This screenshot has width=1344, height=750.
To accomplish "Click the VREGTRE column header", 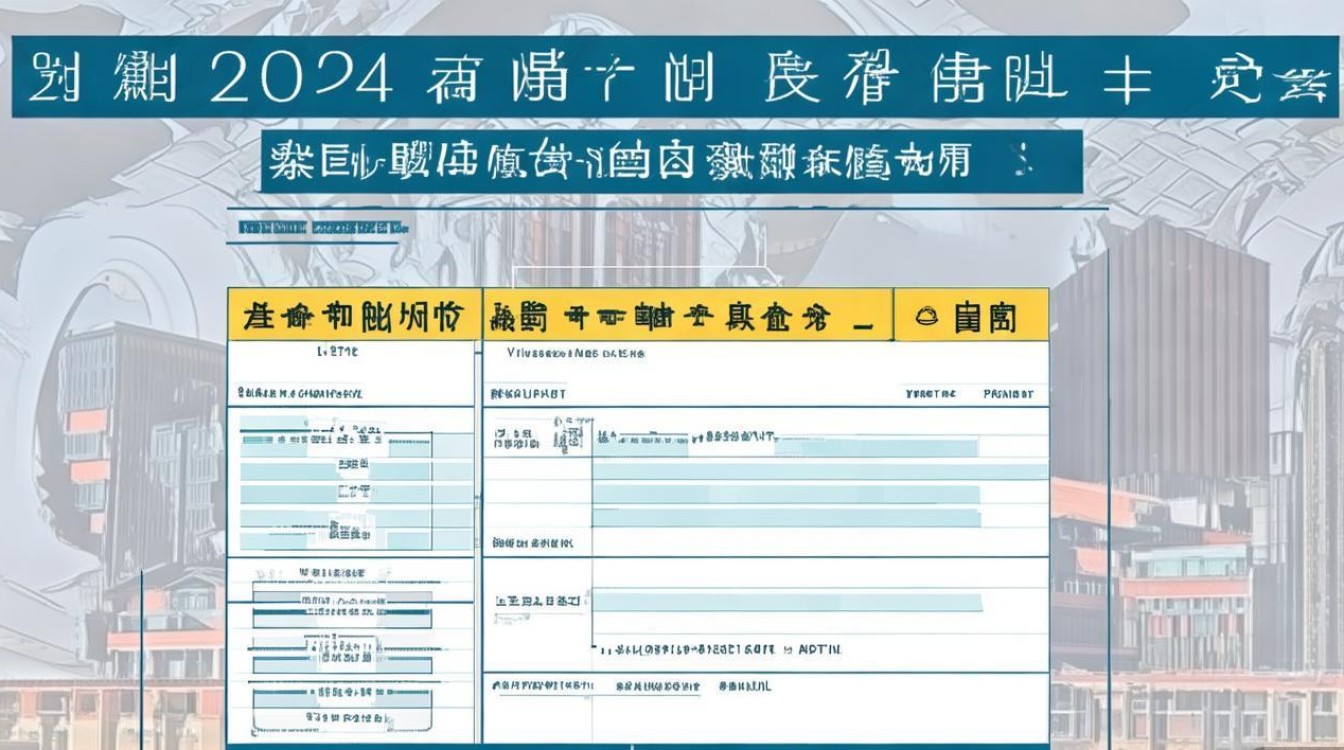I will pos(930,394).
